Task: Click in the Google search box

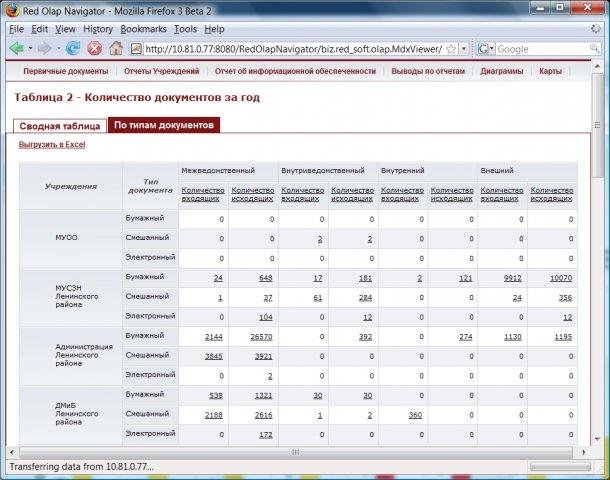Action: point(543,49)
